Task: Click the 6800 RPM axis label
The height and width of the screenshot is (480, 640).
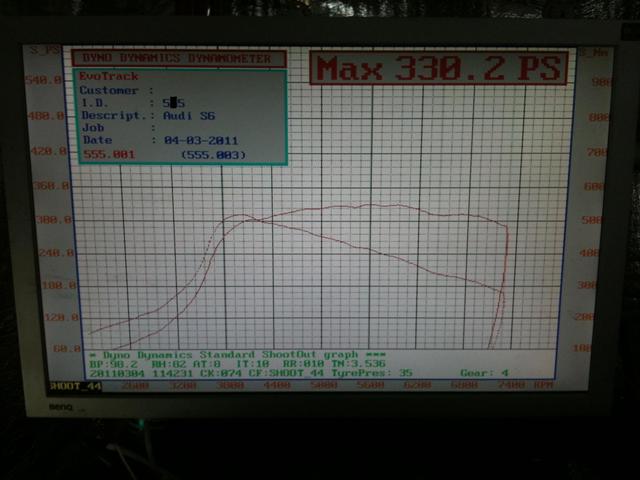Action: click(x=465, y=386)
